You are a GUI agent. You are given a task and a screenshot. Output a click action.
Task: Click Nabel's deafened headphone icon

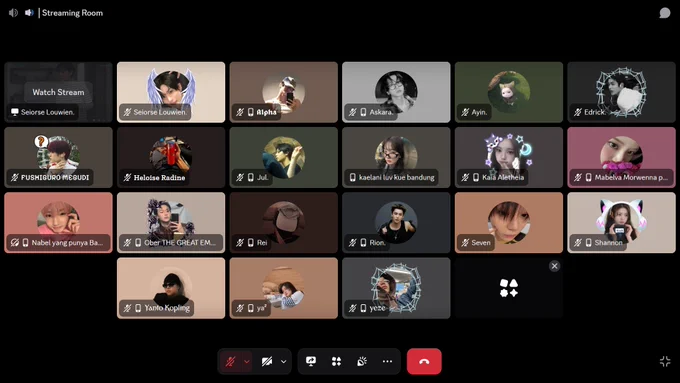tap(15, 242)
